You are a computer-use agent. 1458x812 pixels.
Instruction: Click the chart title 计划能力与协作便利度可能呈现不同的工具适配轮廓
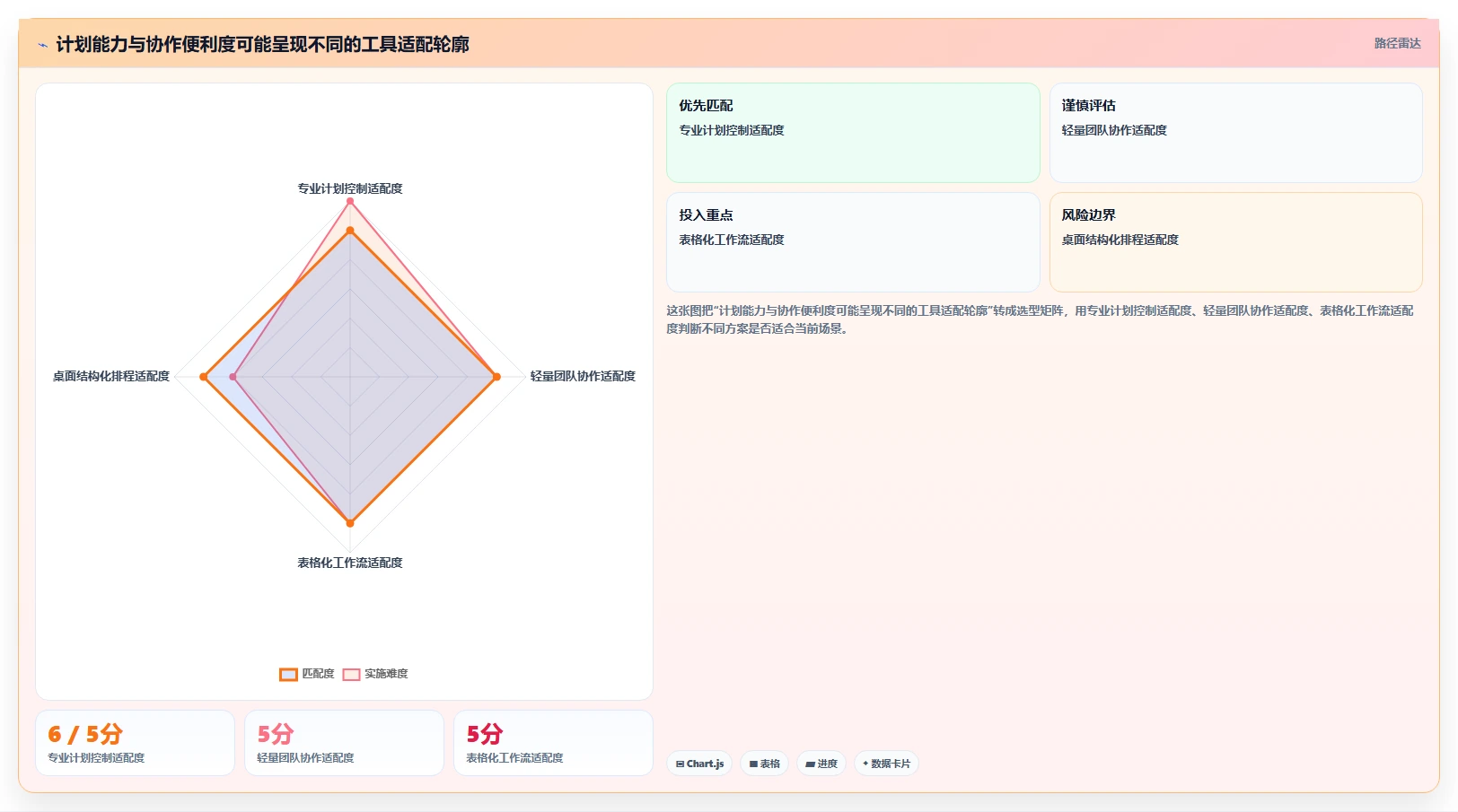pyautogui.click(x=262, y=44)
